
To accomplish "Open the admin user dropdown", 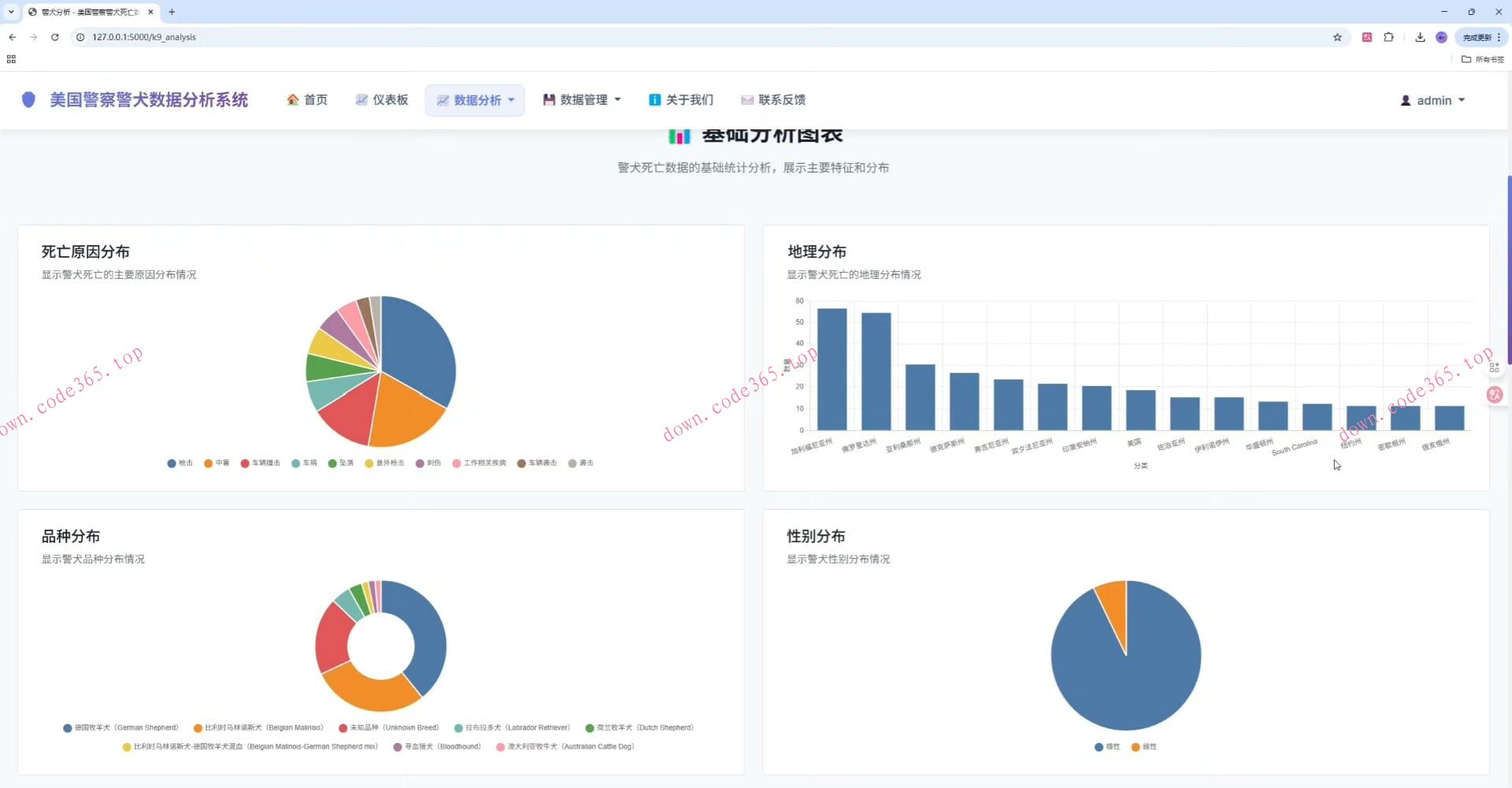I will click(1432, 101).
